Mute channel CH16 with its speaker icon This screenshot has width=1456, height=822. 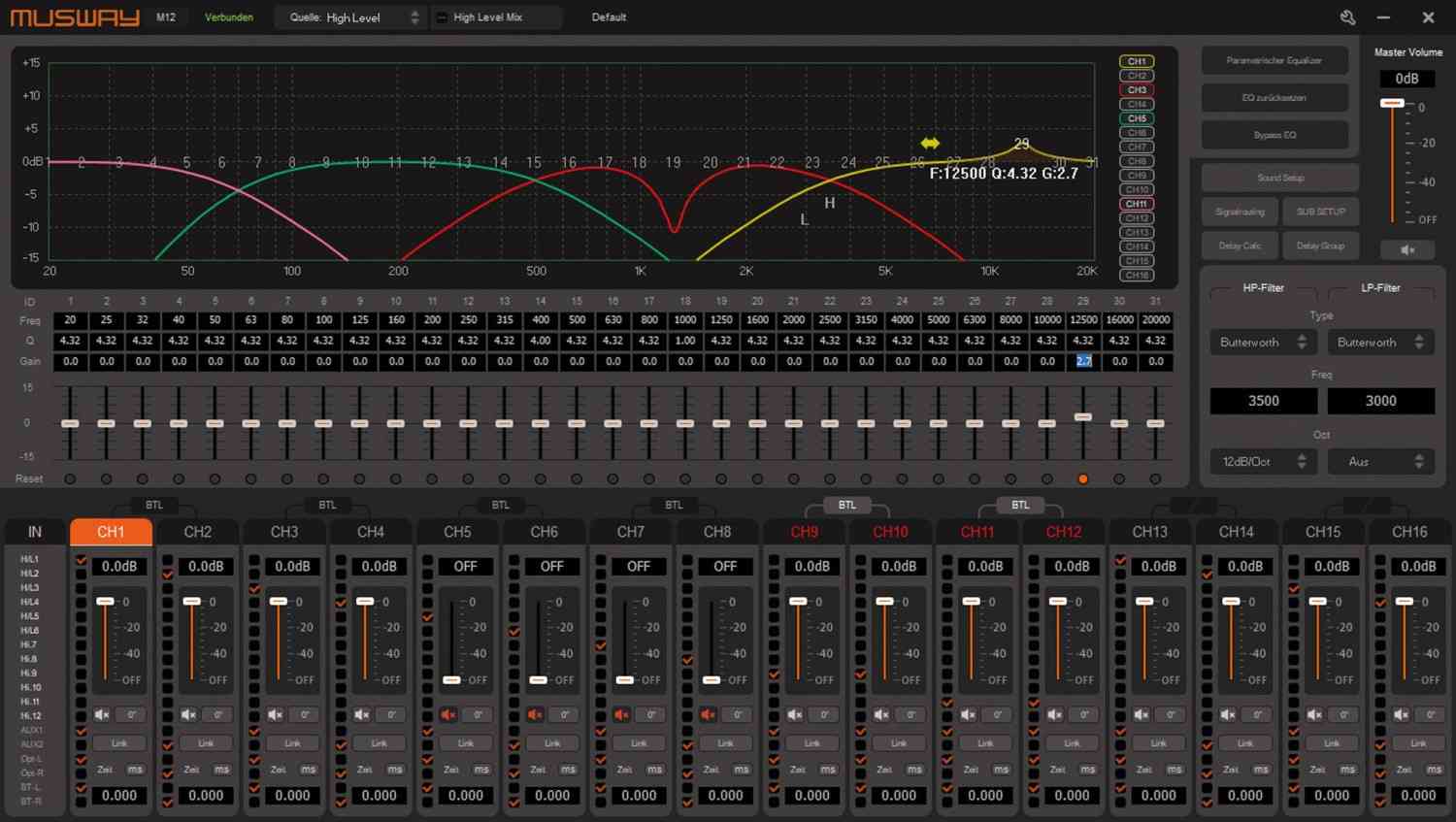pos(1401,715)
